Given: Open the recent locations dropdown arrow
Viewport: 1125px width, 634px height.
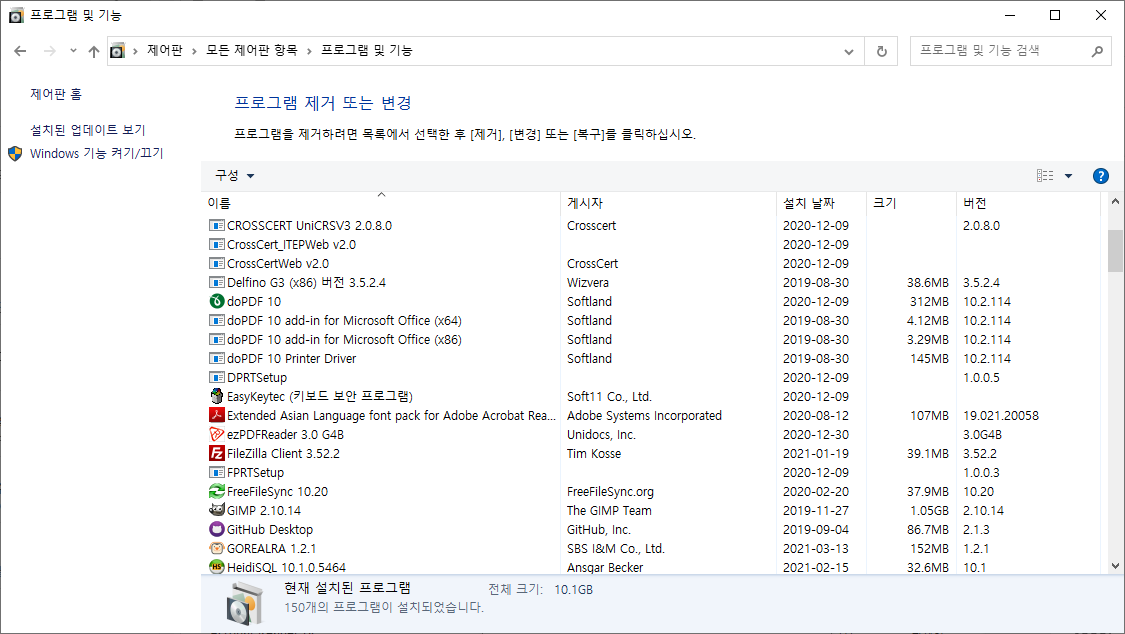Looking at the screenshot, I should 73,51.
